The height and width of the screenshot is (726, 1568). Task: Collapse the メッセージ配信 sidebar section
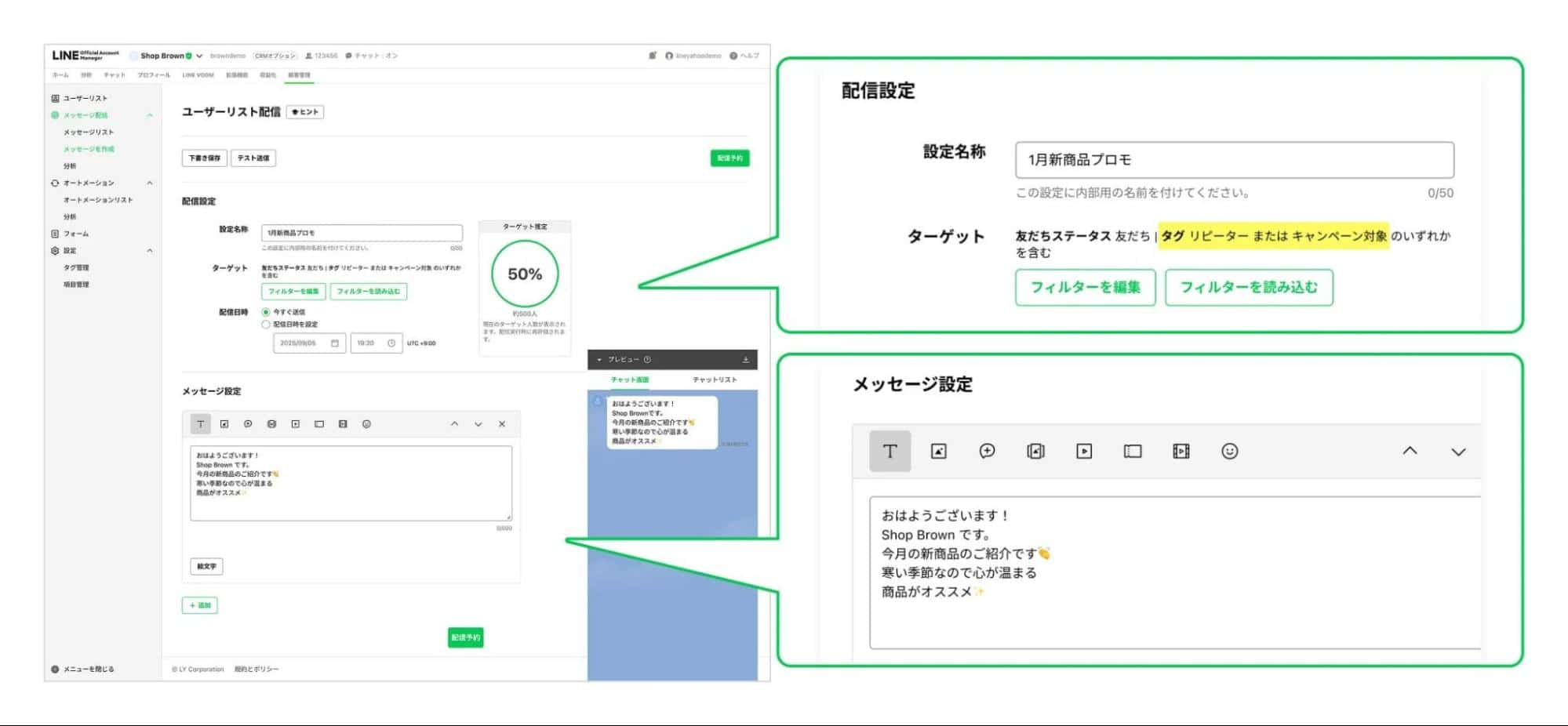click(150, 115)
